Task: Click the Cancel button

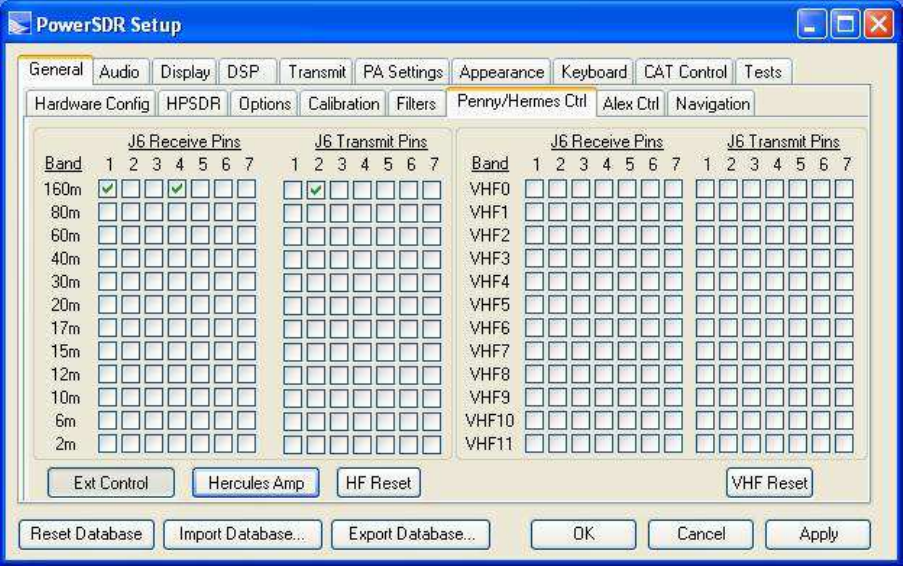Action: click(x=701, y=534)
